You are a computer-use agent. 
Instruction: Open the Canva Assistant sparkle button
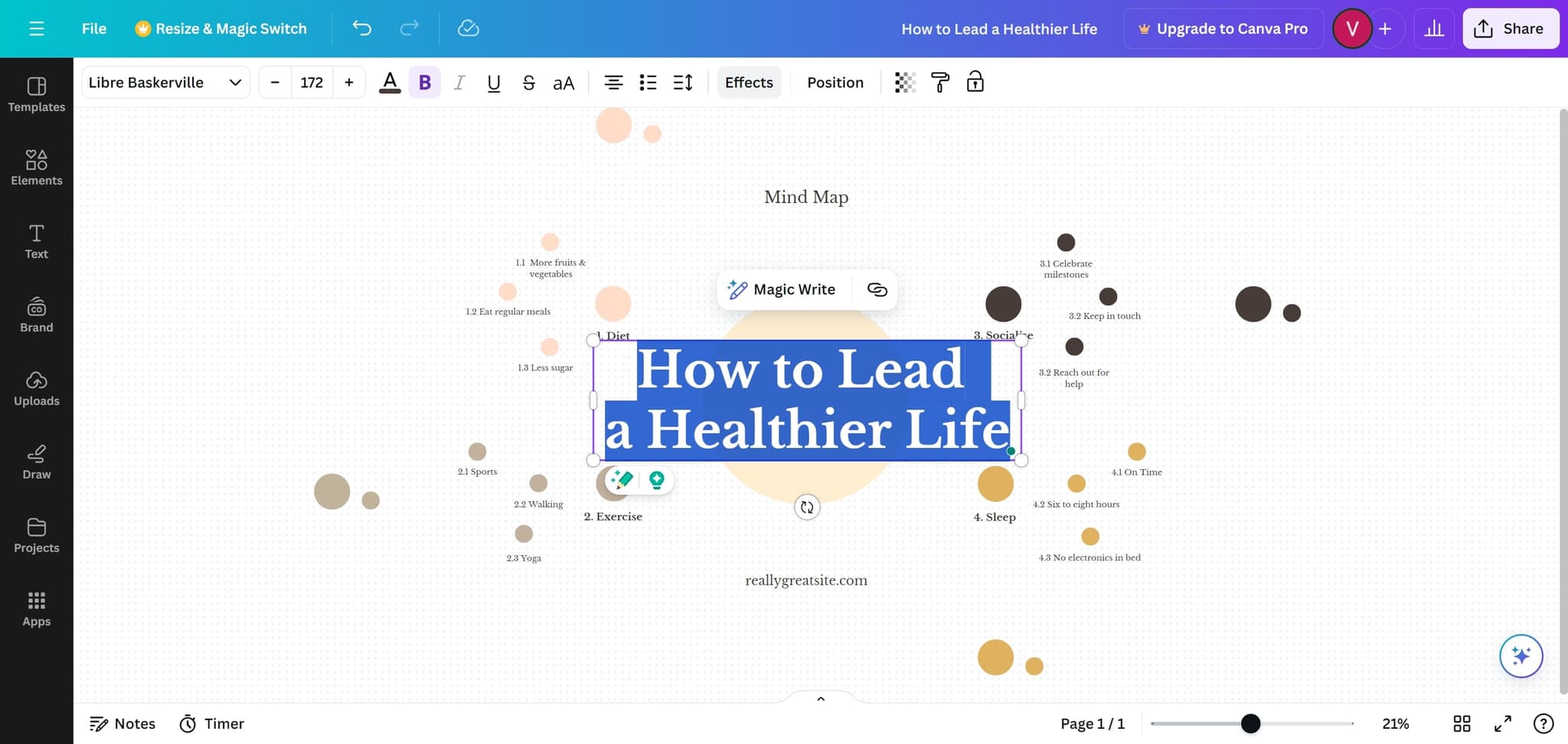pos(1521,656)
